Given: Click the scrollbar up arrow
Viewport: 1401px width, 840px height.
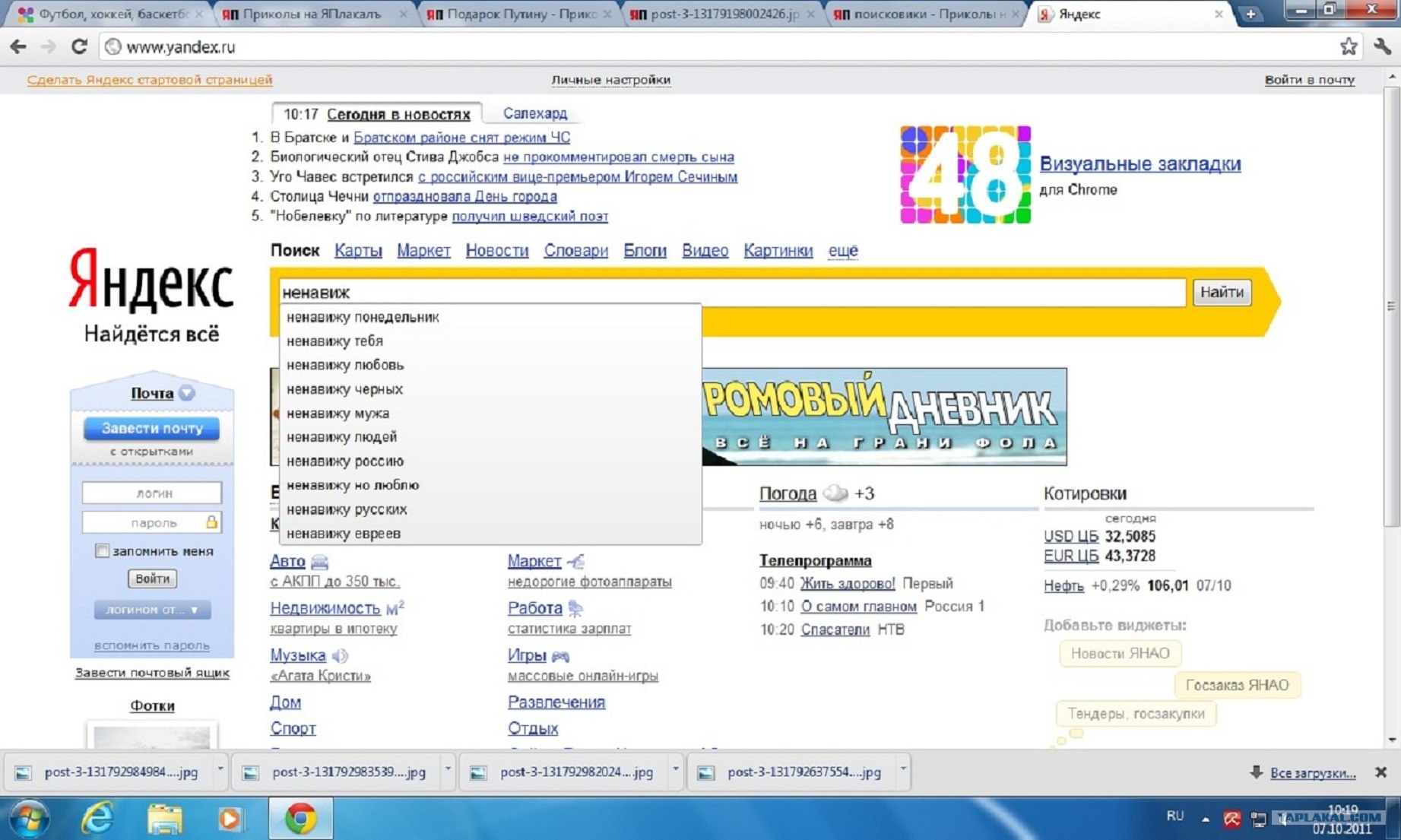Looking at the screenshot, I should click(x=1392, y=76).
